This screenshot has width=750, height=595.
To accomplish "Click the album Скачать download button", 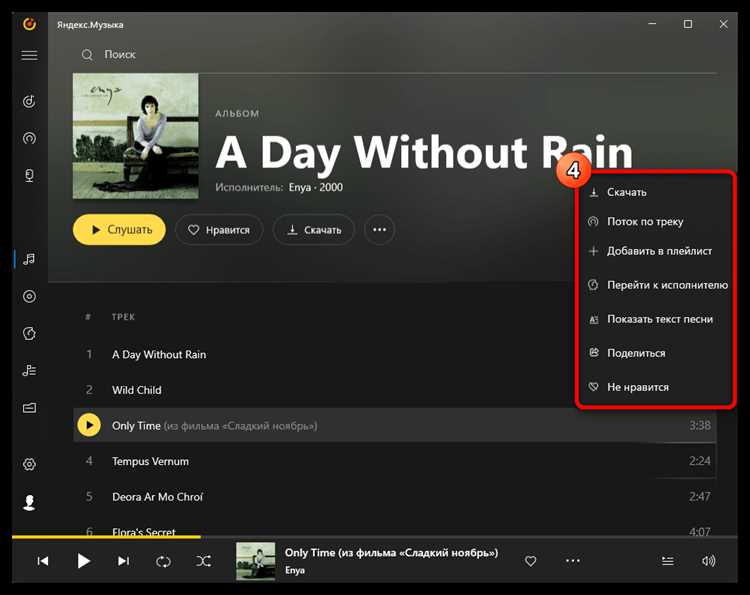I will [313, 230].
